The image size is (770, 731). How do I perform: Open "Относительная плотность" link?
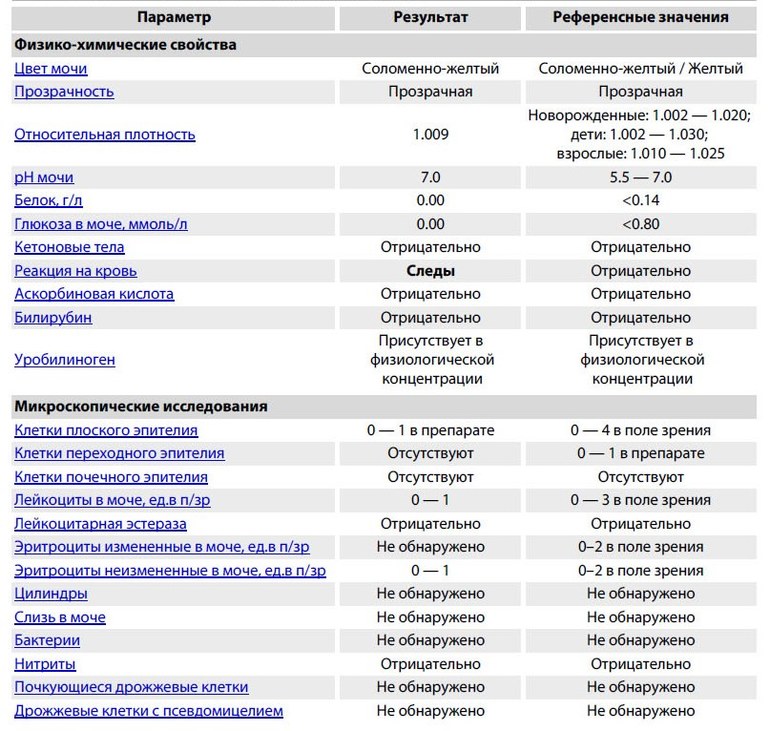click(105, 134)
